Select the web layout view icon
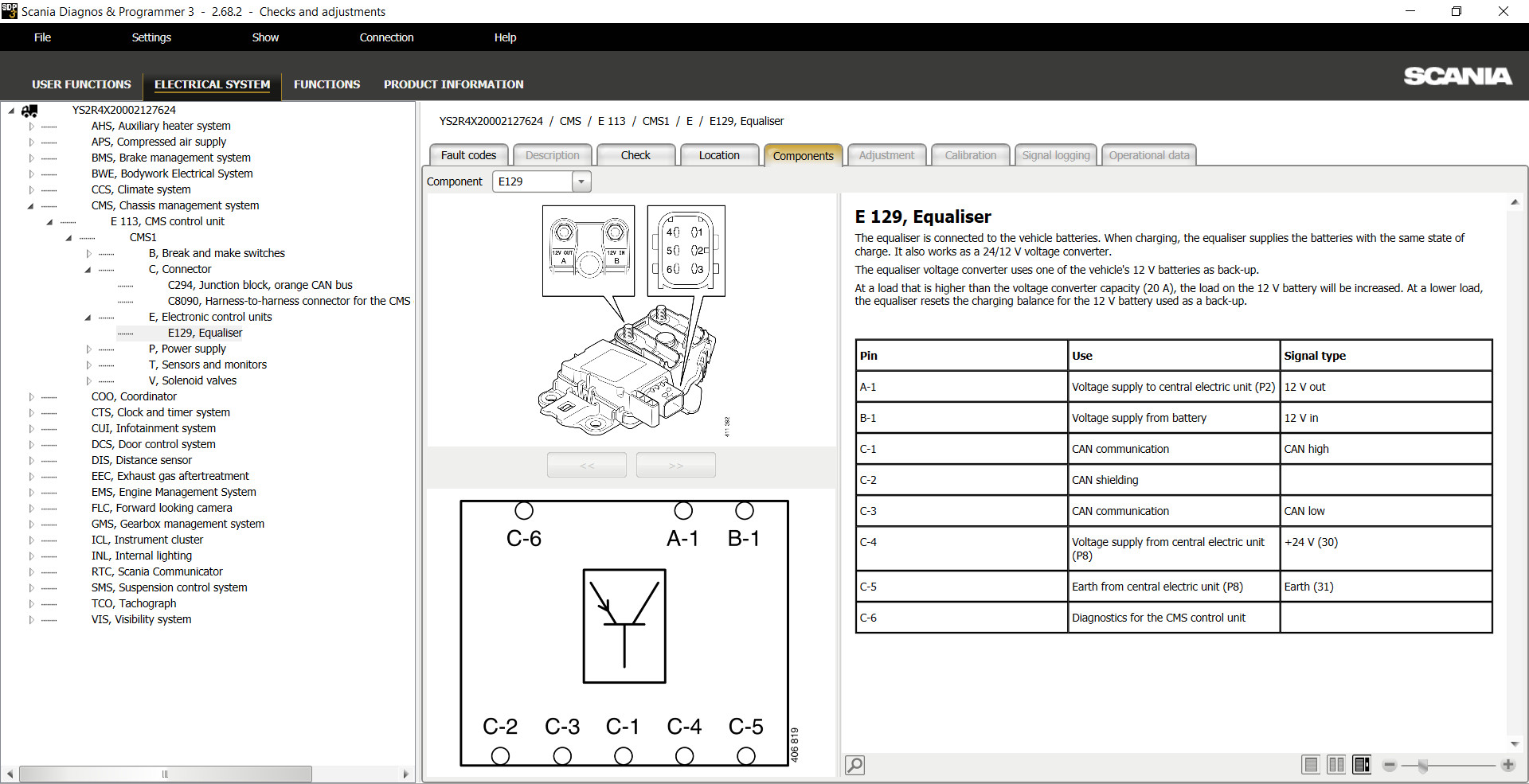Viewport: 1529px width, 784px height. click(x=1362, y=765)
